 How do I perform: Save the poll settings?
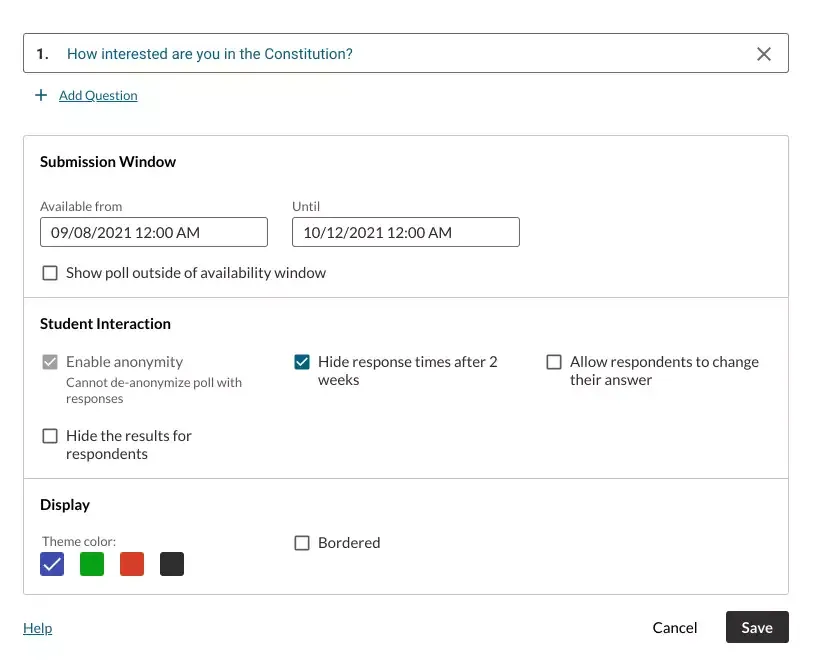pyautogui.click(x=757, y=627)
